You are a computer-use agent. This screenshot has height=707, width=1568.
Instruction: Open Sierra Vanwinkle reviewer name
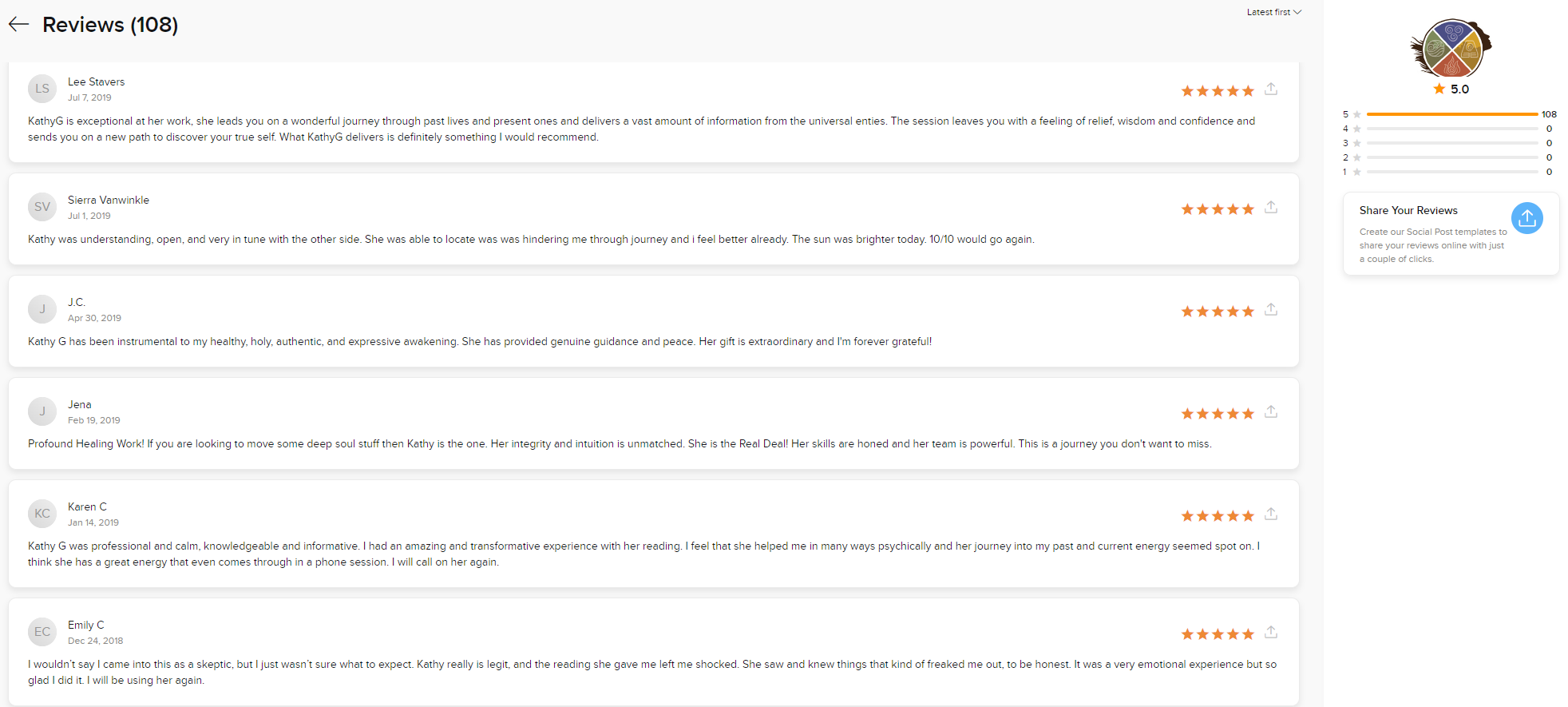[109, 200]
